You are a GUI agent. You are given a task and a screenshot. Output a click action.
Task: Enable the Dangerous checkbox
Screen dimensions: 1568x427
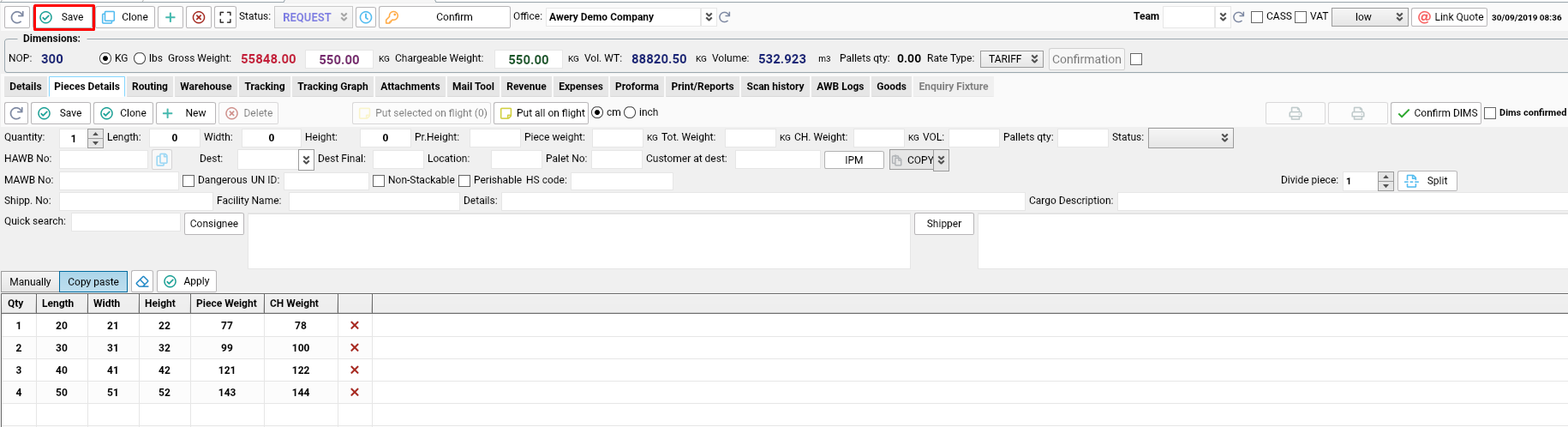(x=189, y=181)
